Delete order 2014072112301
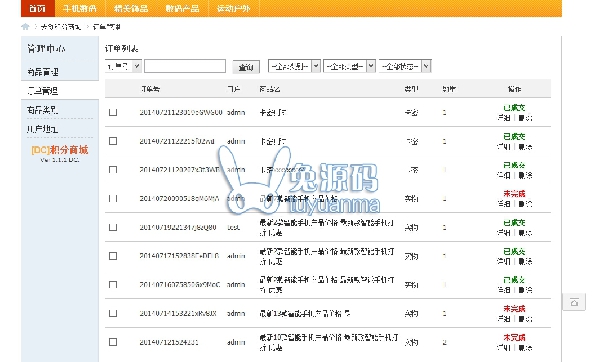The image size is (600, 362). click(525, 118)
